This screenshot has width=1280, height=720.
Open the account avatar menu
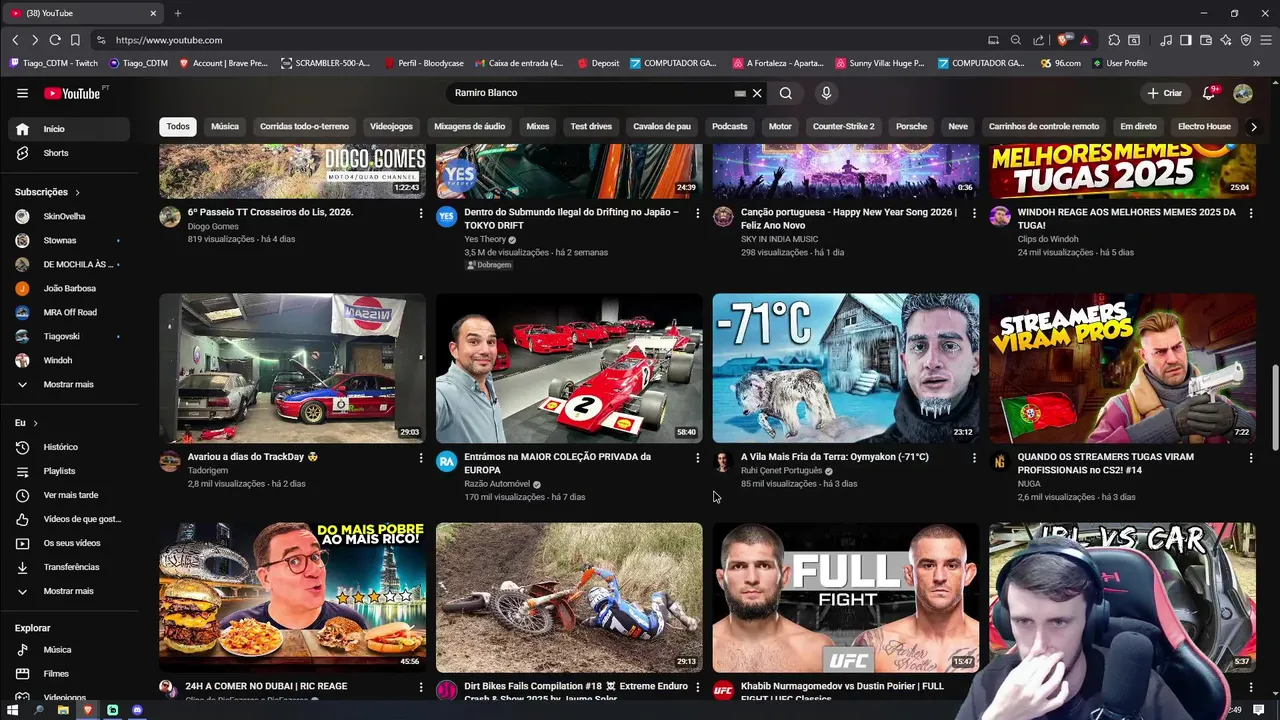point(1243,93)
